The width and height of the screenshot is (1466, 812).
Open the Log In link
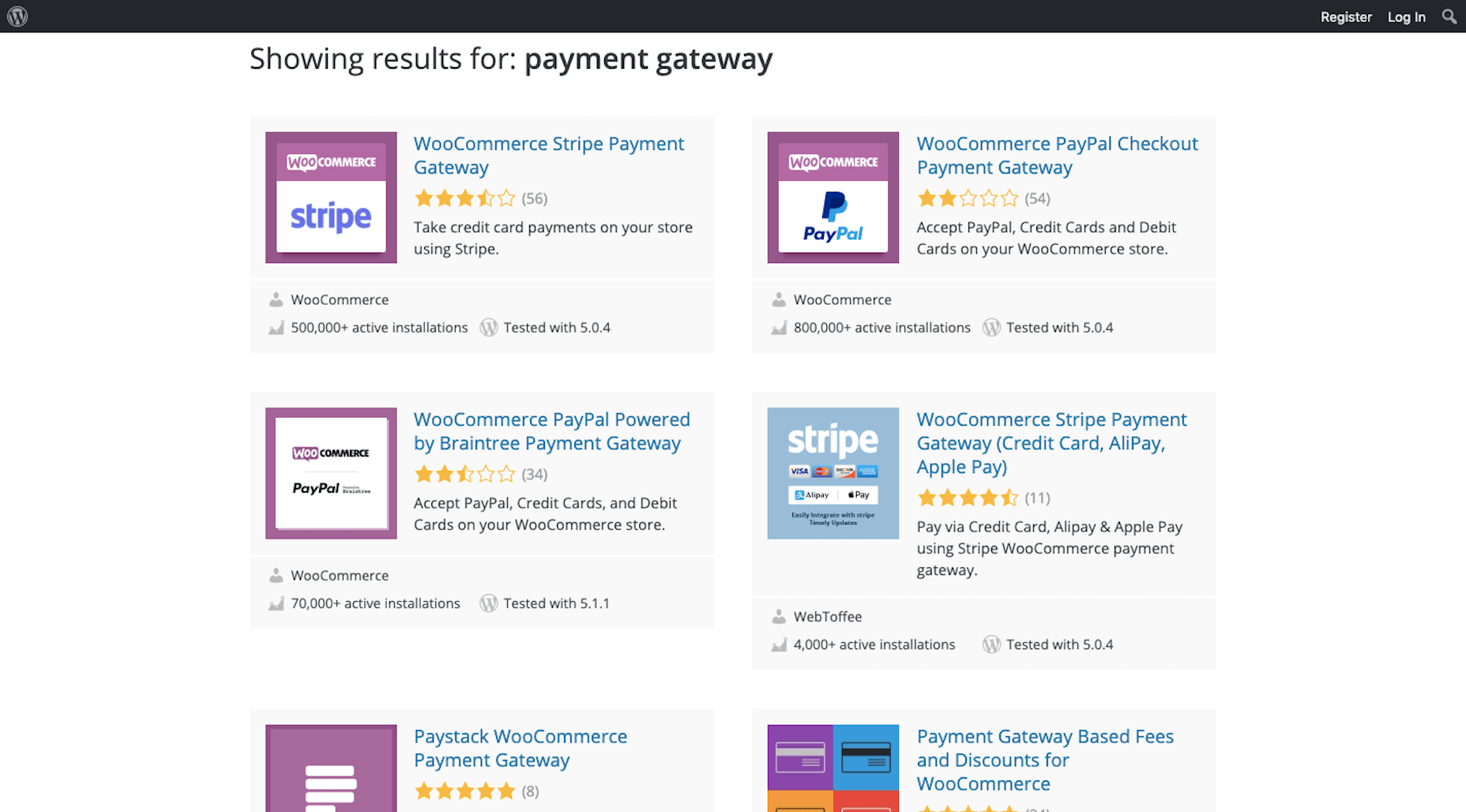1406,17
